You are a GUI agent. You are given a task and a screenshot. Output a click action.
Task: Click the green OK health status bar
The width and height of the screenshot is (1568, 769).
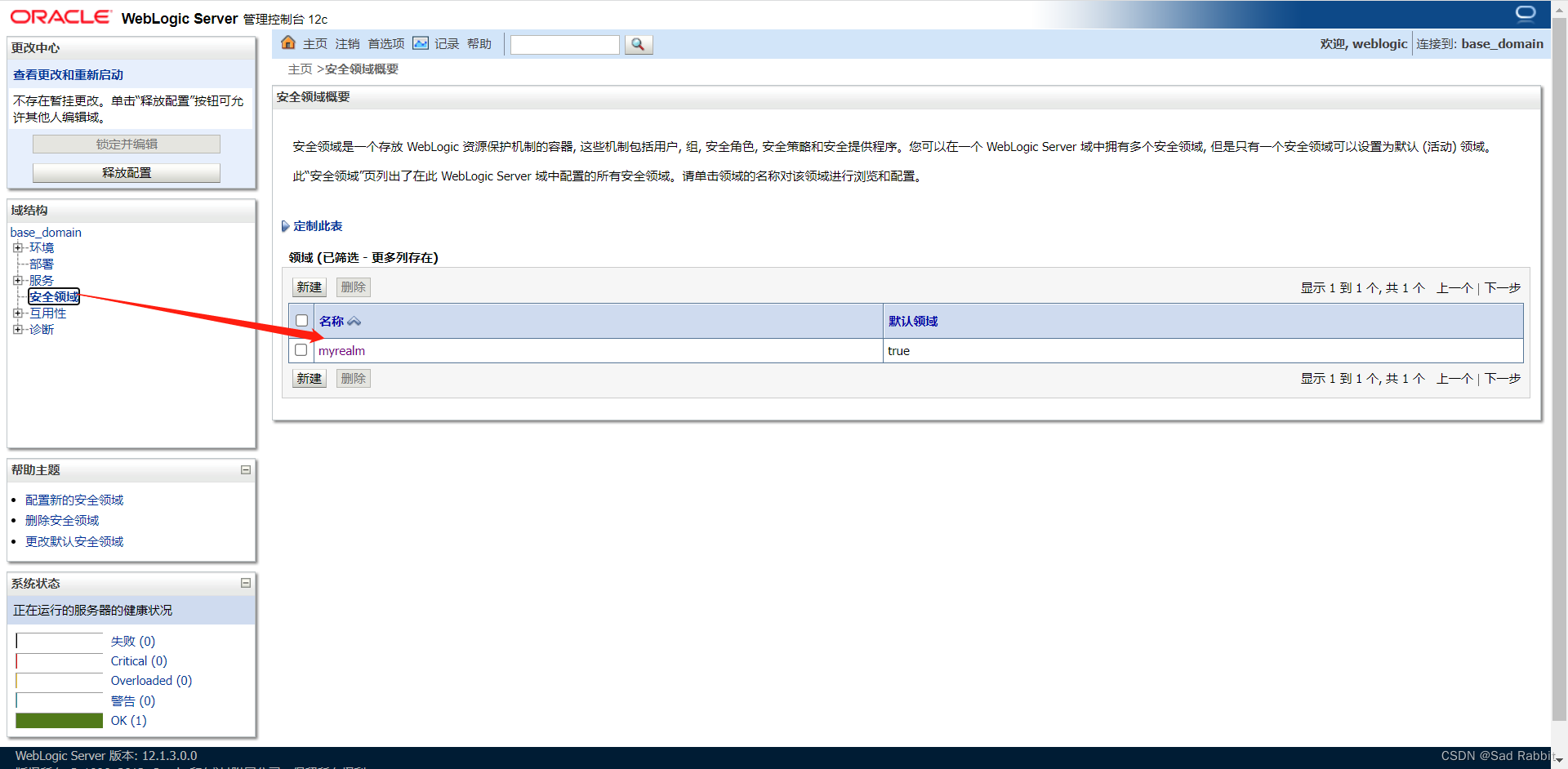coord(59,720)
